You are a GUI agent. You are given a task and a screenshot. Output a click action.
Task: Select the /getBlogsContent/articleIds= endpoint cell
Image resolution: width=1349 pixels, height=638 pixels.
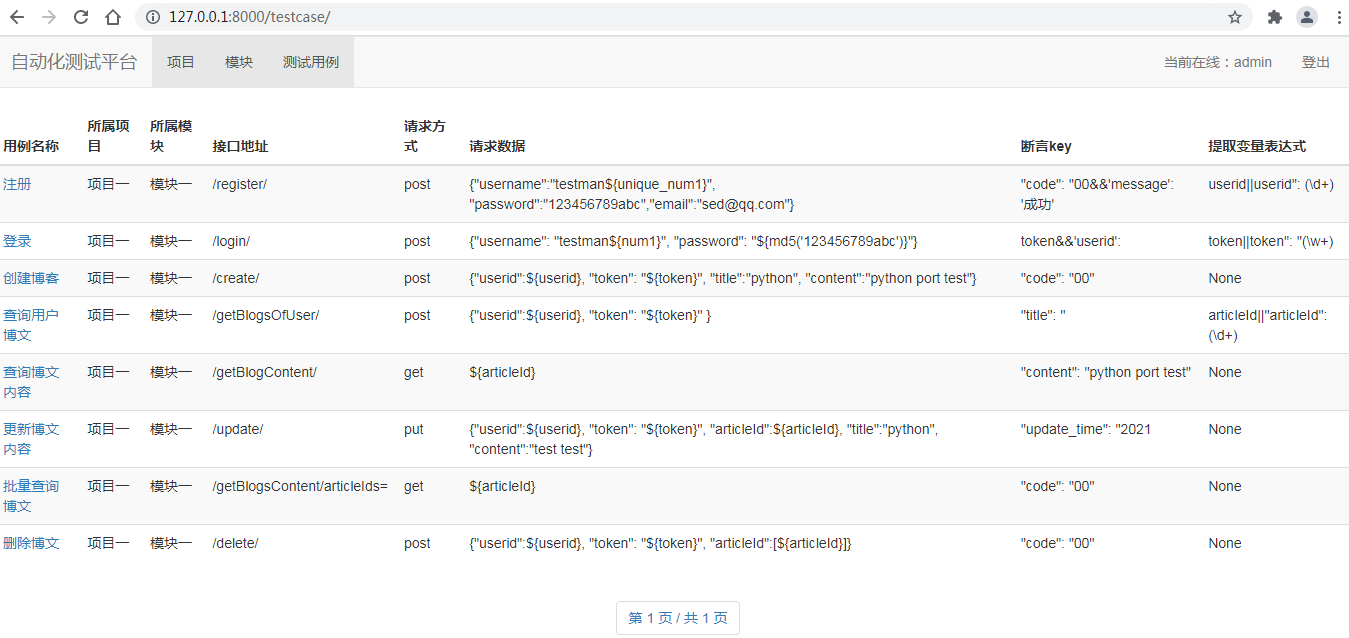click(300, 486)
